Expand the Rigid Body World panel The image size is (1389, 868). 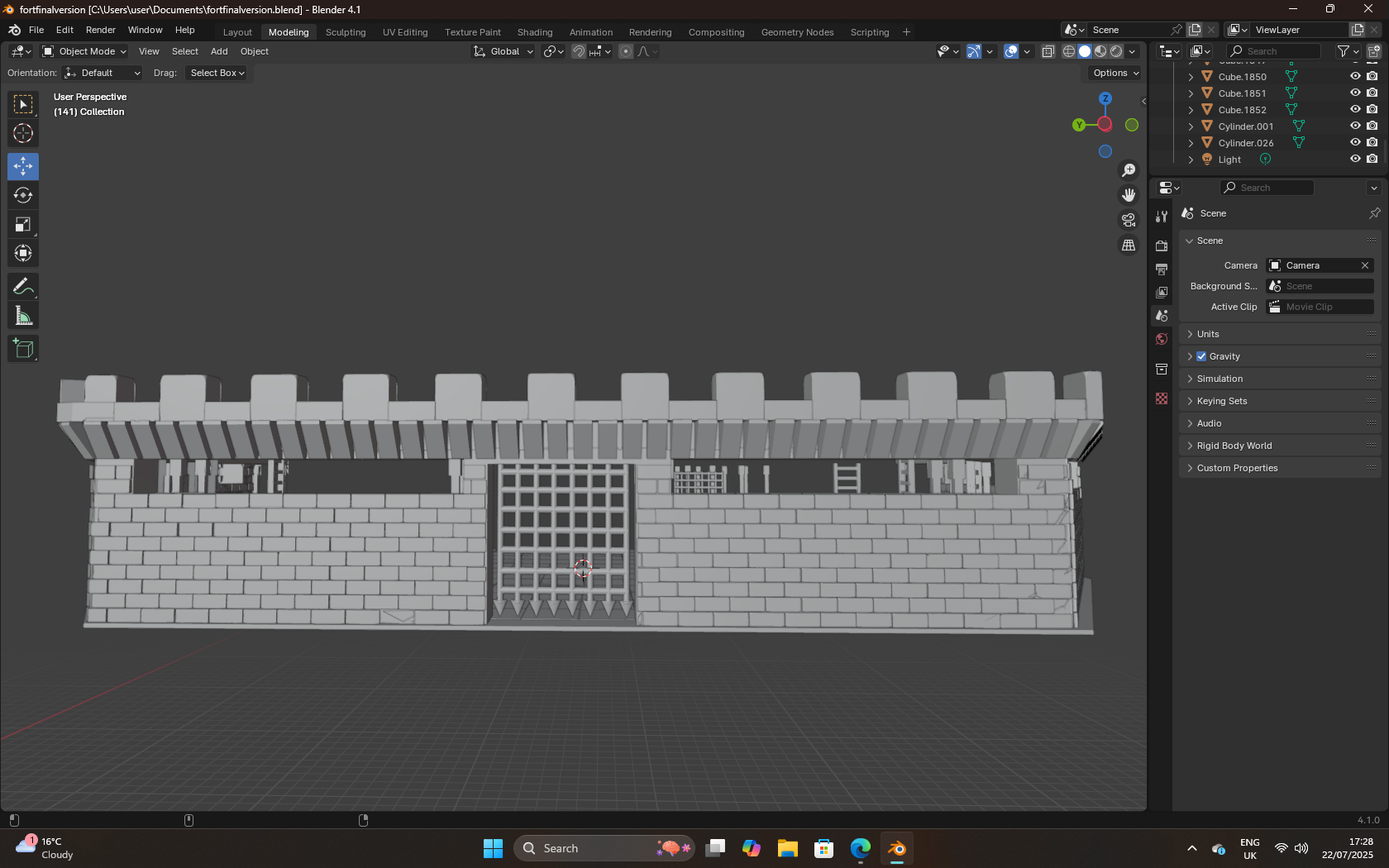[1234, 446]
